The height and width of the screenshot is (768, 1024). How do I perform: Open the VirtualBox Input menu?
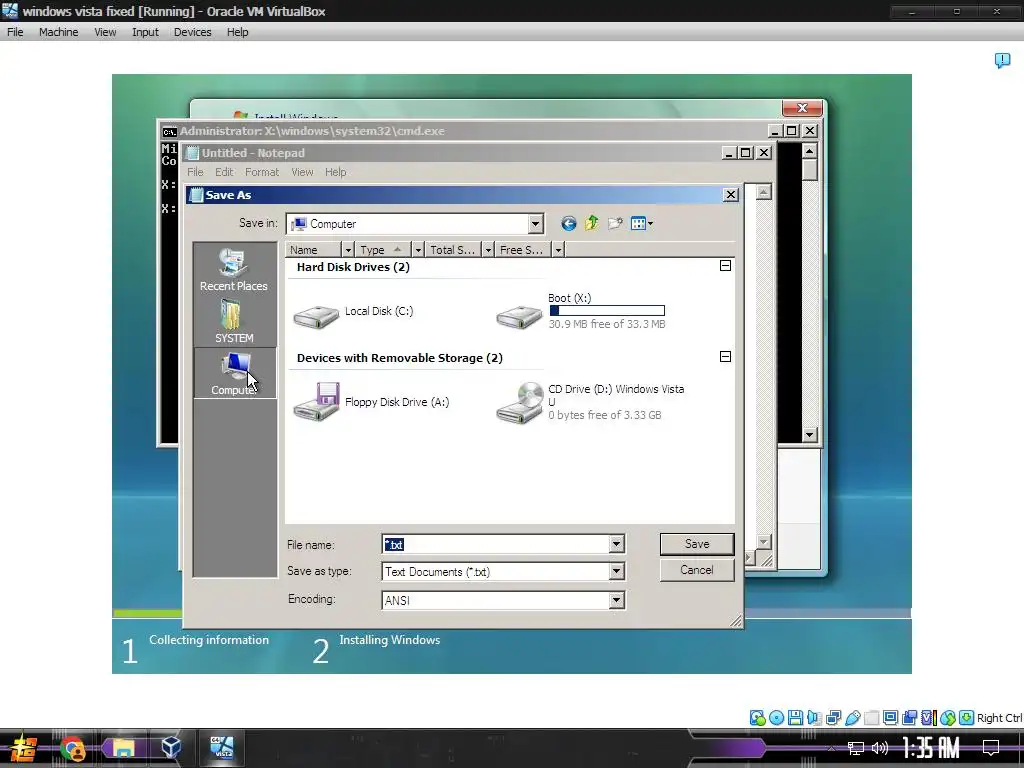pos(145,32)
